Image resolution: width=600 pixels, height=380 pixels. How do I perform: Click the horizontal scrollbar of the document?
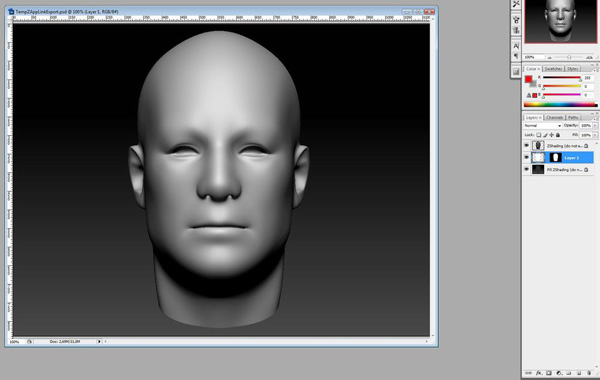[266, 341]
